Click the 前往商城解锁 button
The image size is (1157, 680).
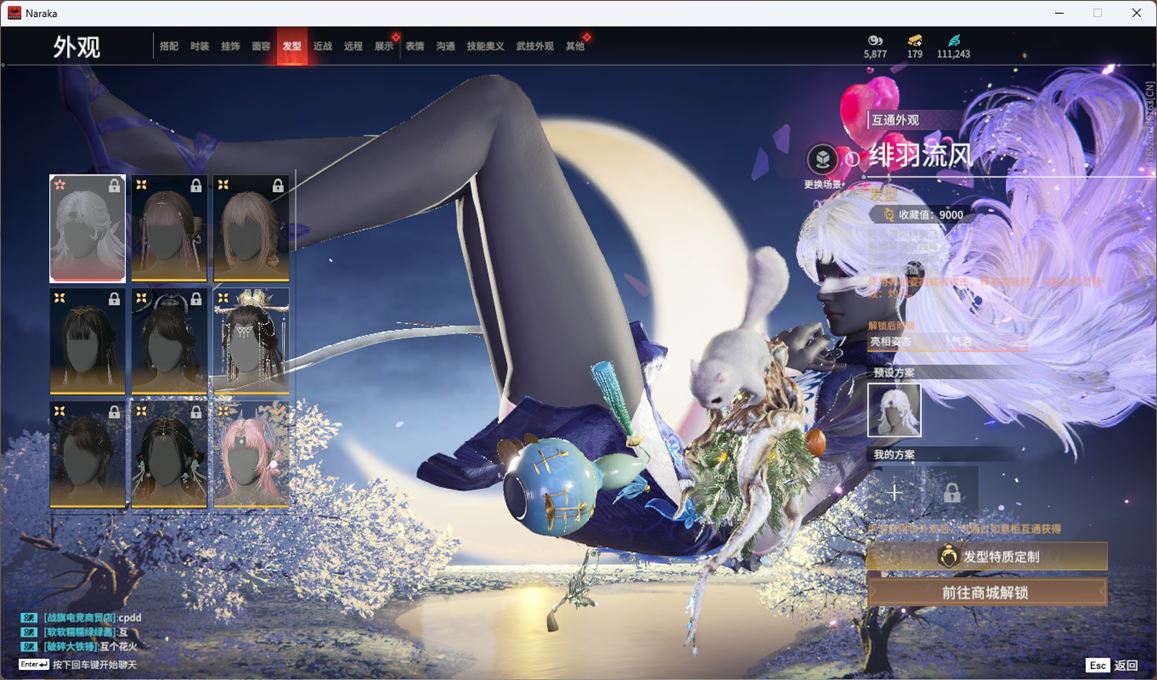(x=987, y=592)
